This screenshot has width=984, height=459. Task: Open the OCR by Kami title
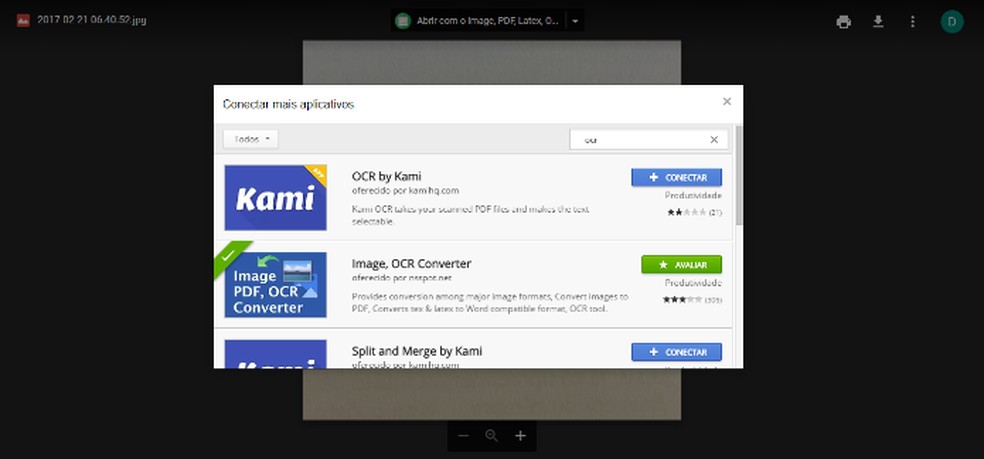pos(387,176)
